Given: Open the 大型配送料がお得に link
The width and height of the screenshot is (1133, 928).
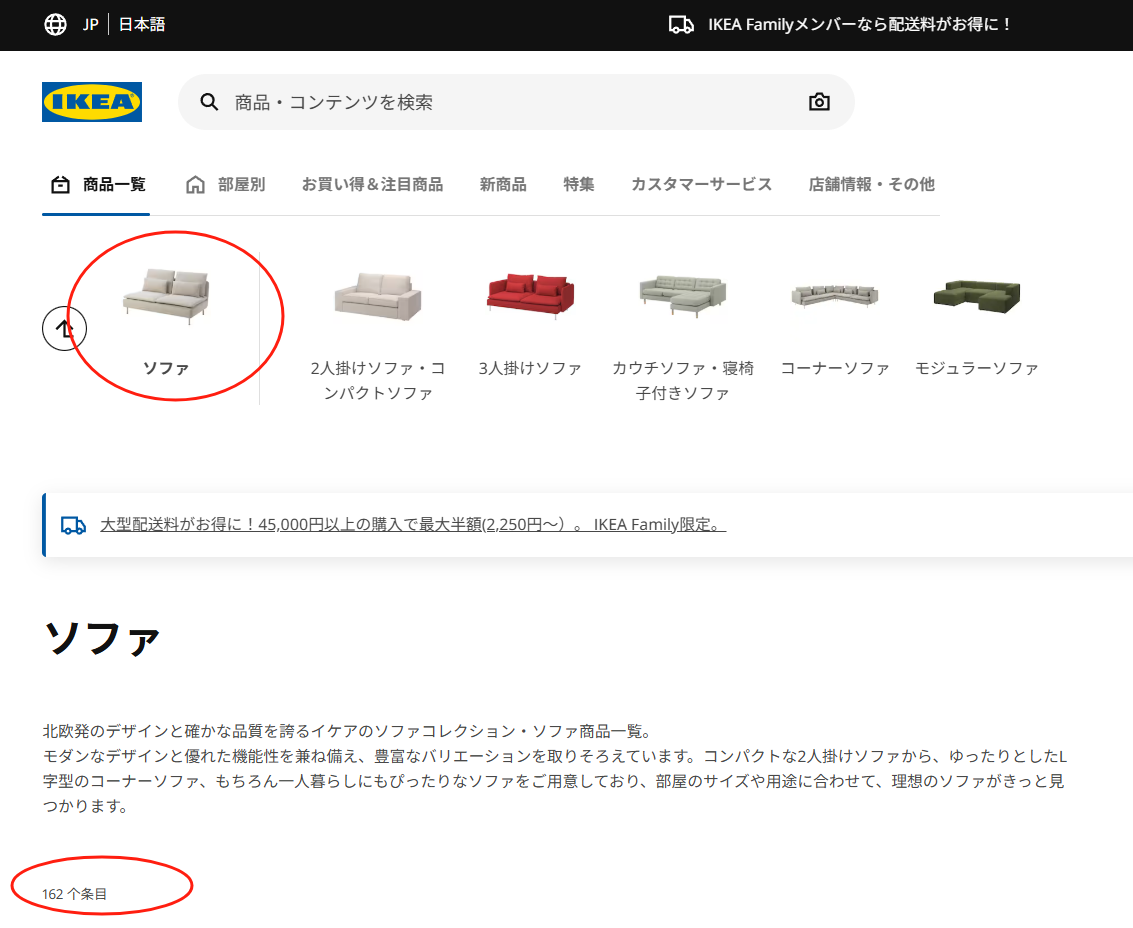Looking at the screenshot, I should 412,524.
